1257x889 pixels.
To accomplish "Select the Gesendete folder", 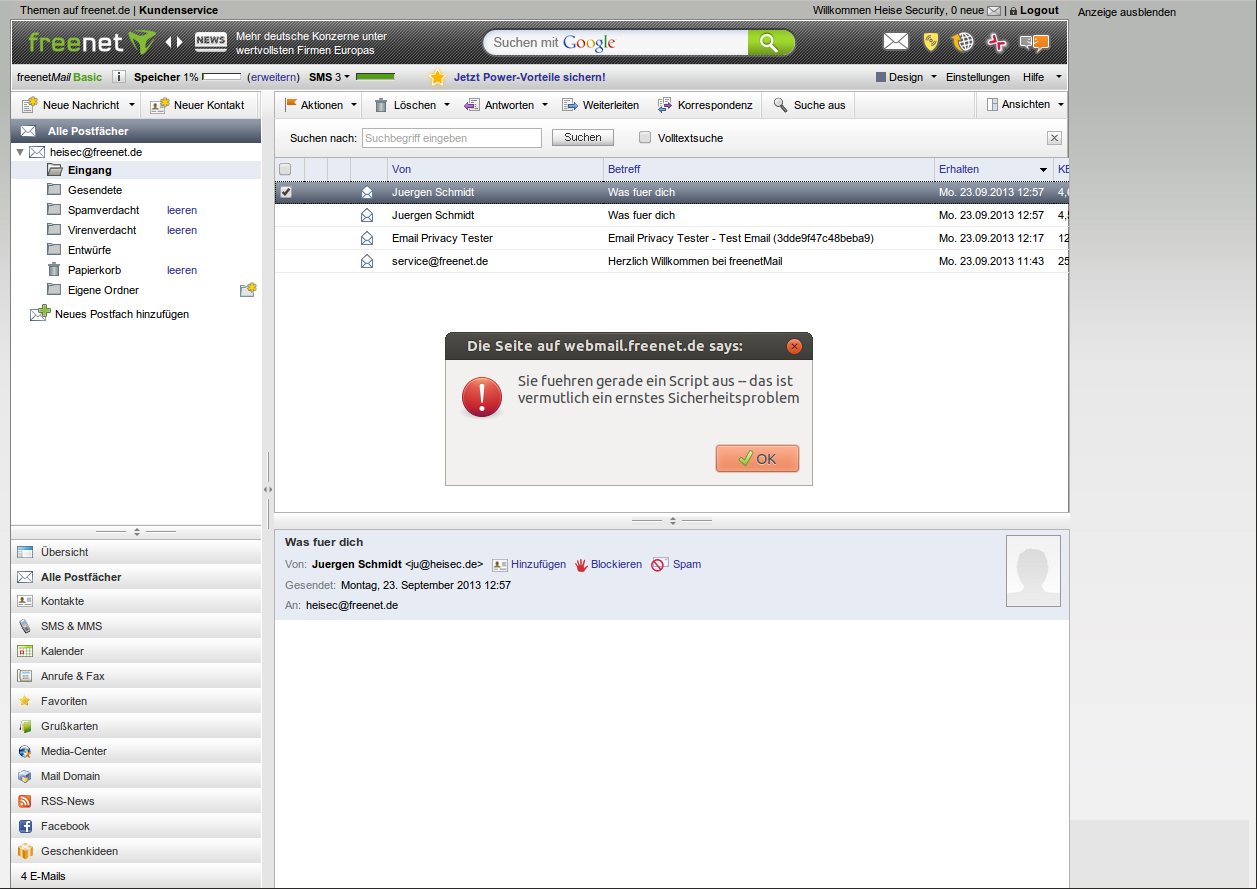I will 95,190.
